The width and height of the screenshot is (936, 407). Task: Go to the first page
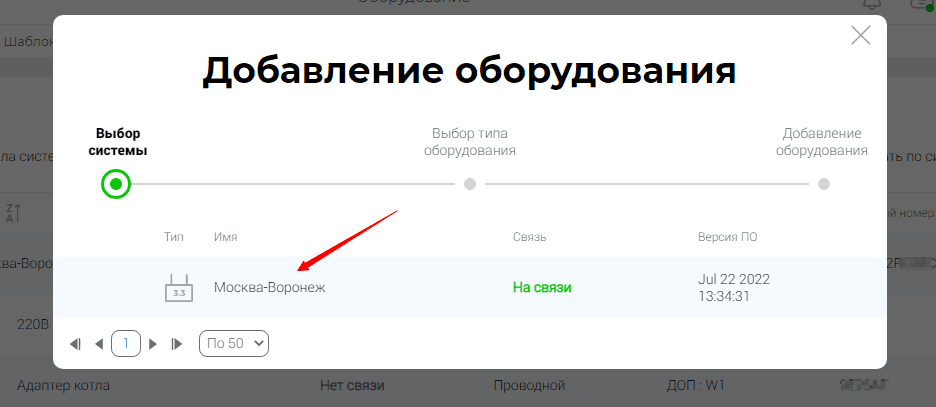[x=75, y=344]
